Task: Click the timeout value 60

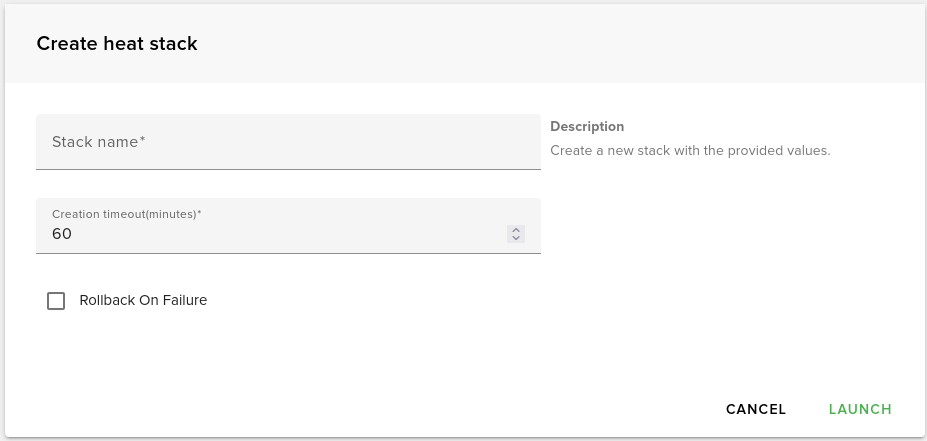Action: click(62, 234)
